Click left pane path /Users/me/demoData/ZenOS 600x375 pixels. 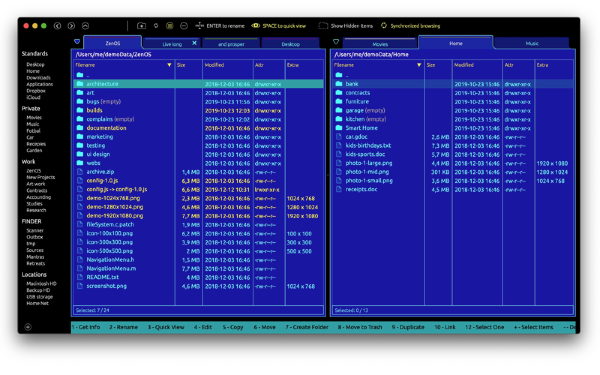click(113, 54)
